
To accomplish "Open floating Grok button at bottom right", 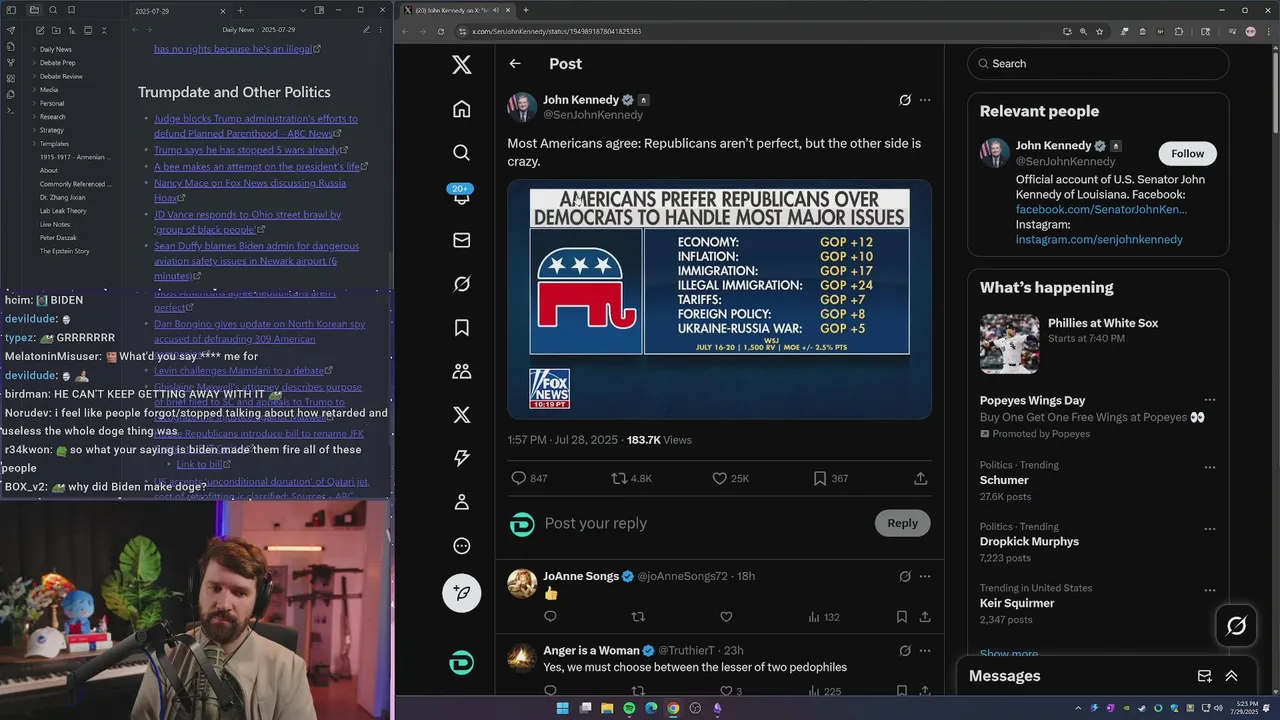I will 1237,626.
